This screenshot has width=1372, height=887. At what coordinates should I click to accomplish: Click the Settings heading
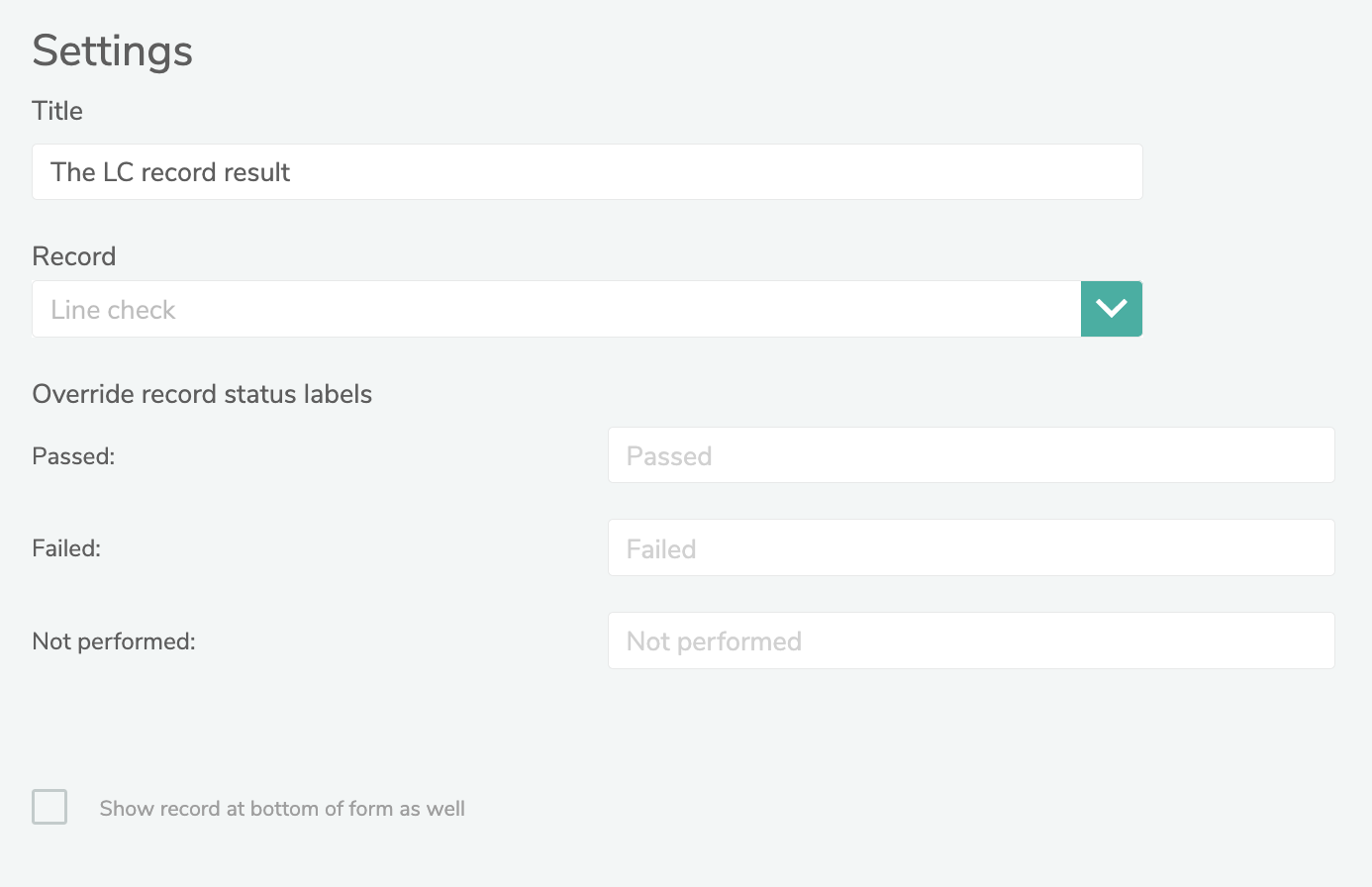[112, 50]
